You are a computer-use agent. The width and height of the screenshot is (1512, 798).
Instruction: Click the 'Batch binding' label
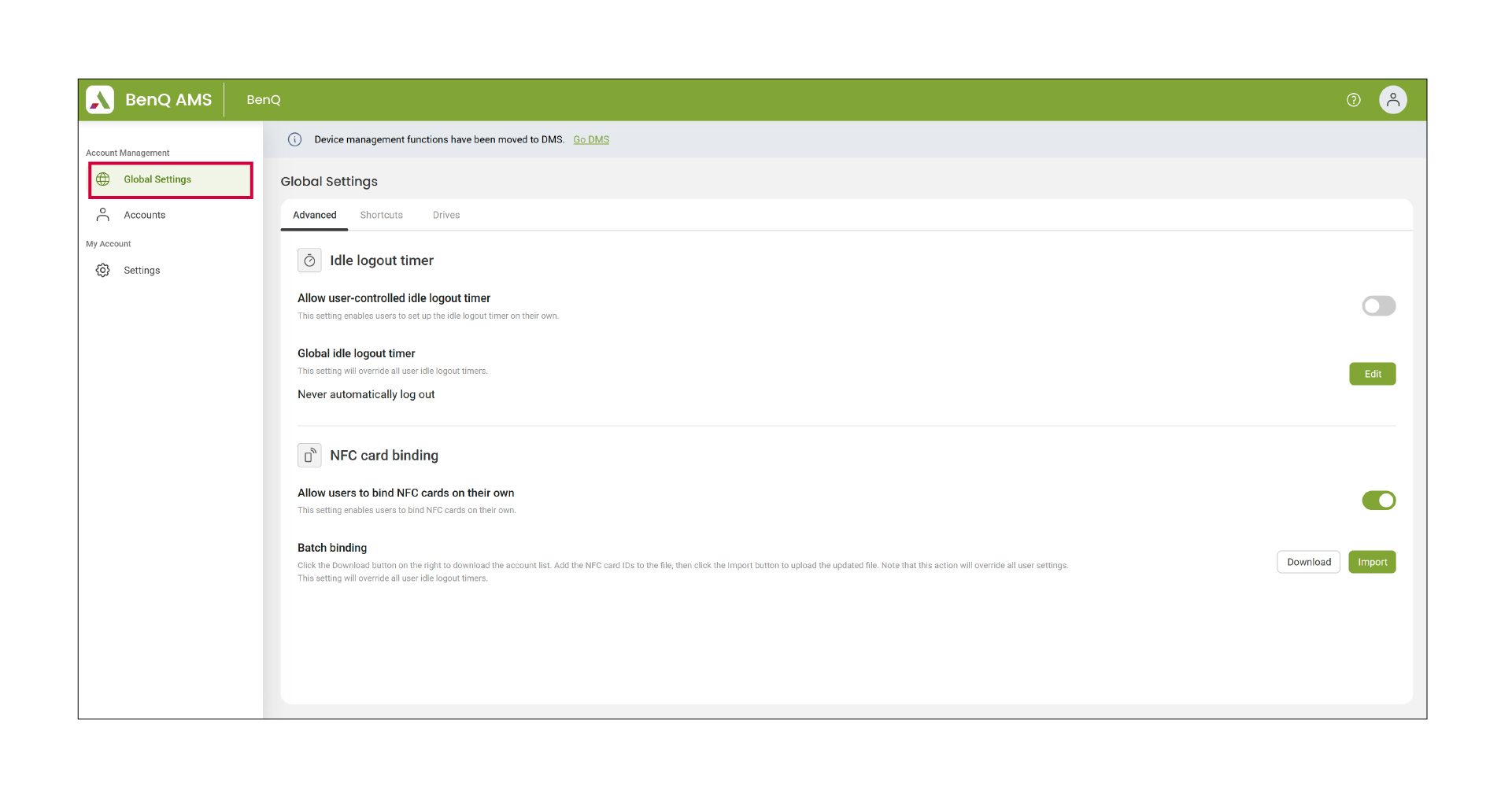332,548
